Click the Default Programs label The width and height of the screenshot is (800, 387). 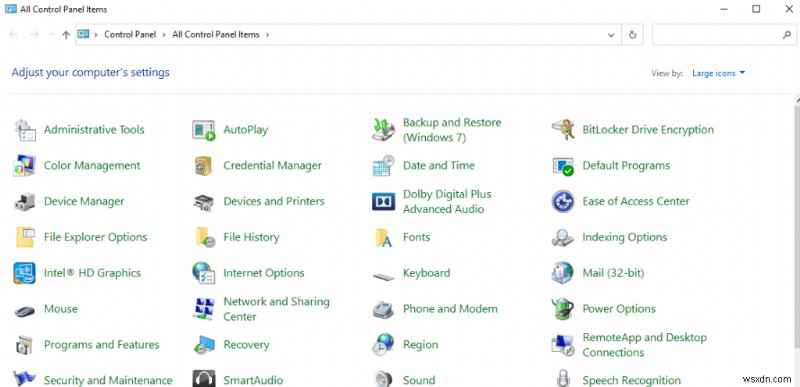626,166
